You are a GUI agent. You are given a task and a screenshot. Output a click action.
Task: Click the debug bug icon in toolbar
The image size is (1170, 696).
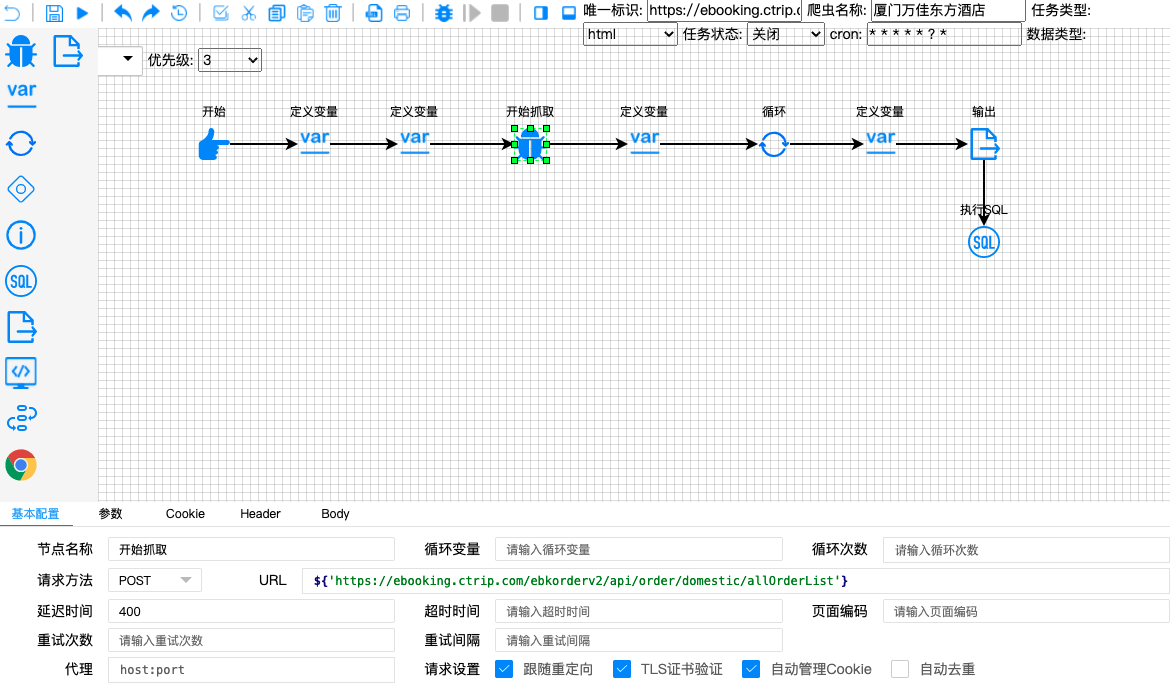[x=443, y=13]
